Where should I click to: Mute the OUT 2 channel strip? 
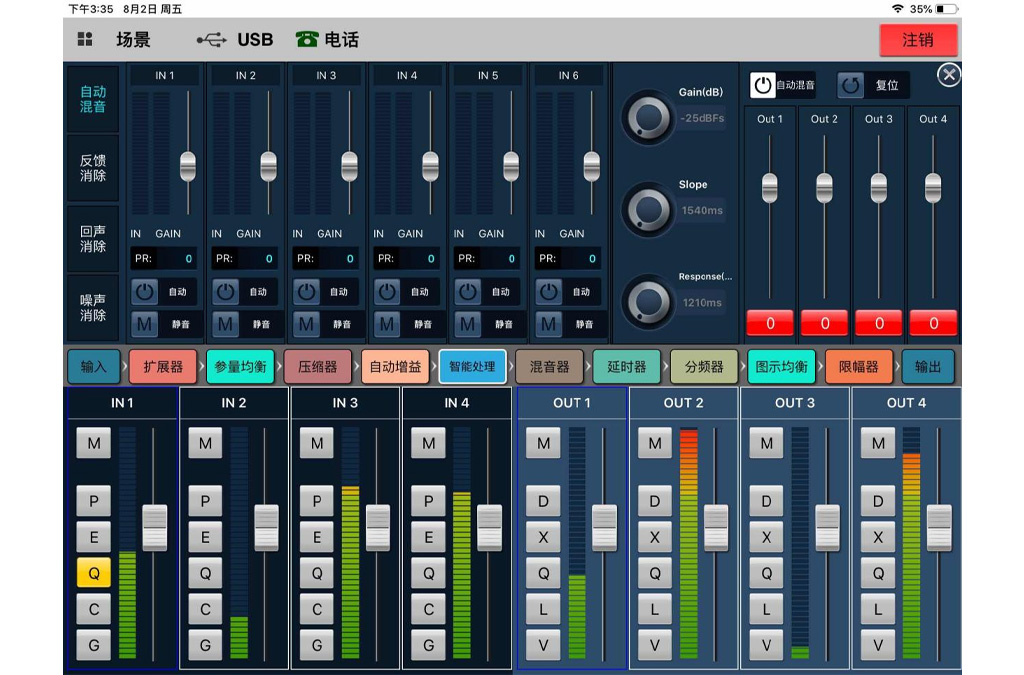[x=655, y=443]
